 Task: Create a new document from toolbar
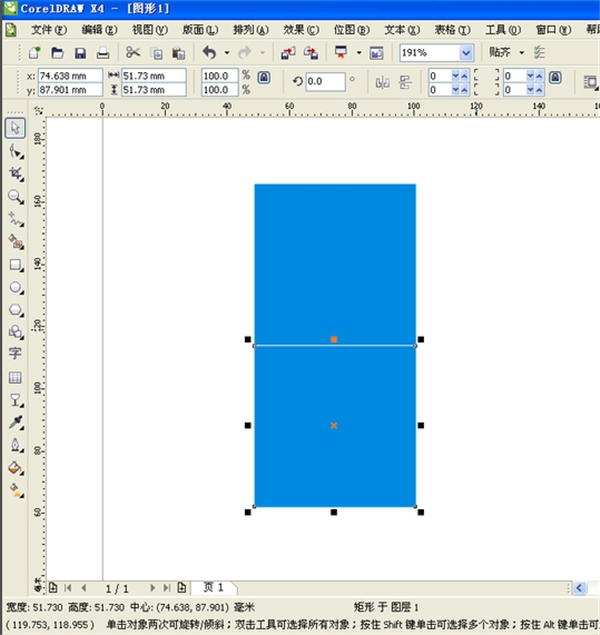pos(35,53)
